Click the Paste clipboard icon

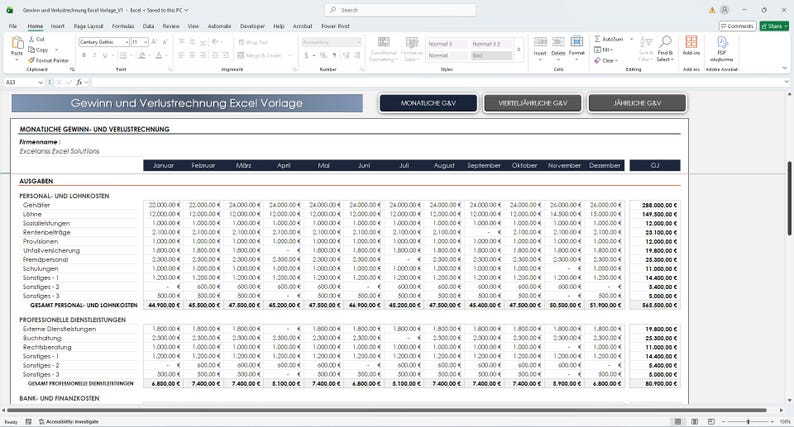tap(17, 45)
